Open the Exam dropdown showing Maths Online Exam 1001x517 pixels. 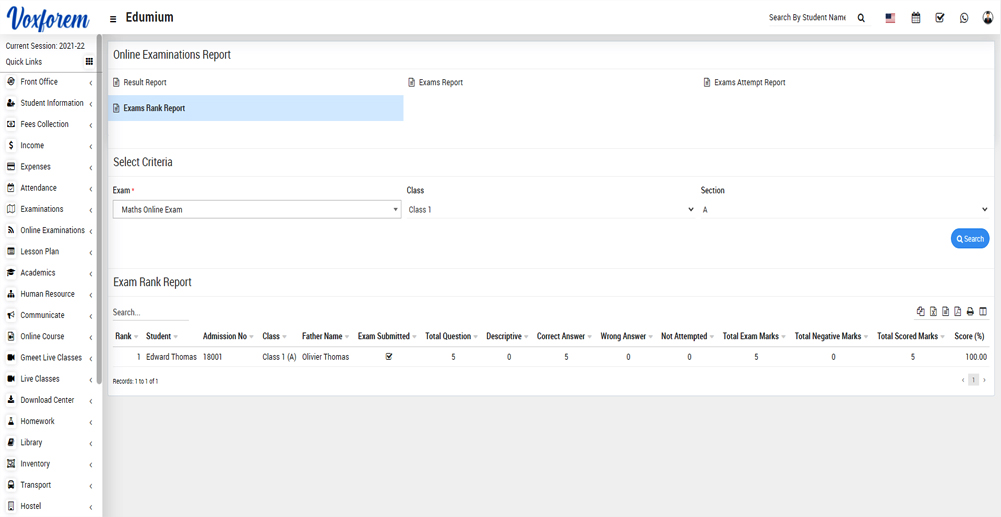(x=256, y=210)
